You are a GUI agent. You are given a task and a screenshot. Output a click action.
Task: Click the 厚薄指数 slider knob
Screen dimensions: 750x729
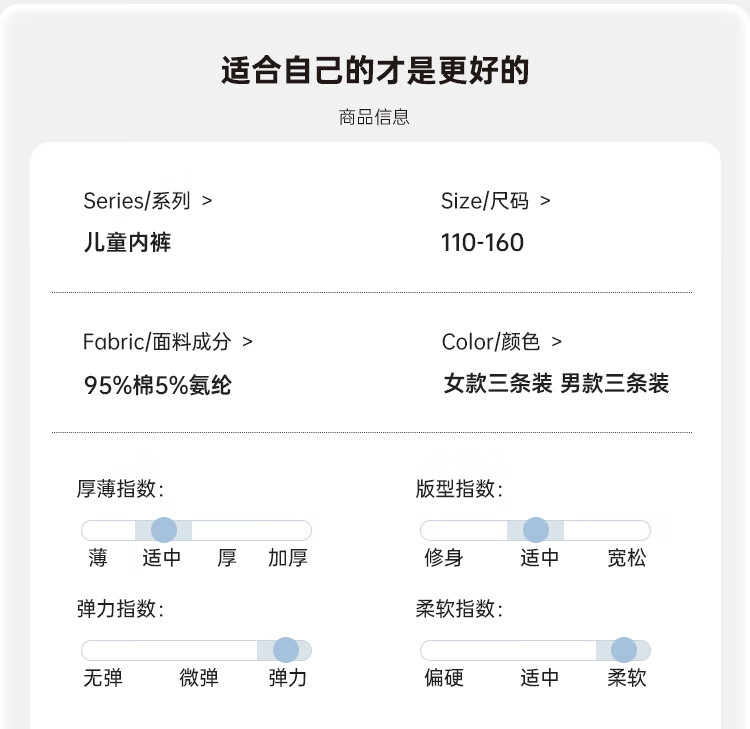[164, 530]
